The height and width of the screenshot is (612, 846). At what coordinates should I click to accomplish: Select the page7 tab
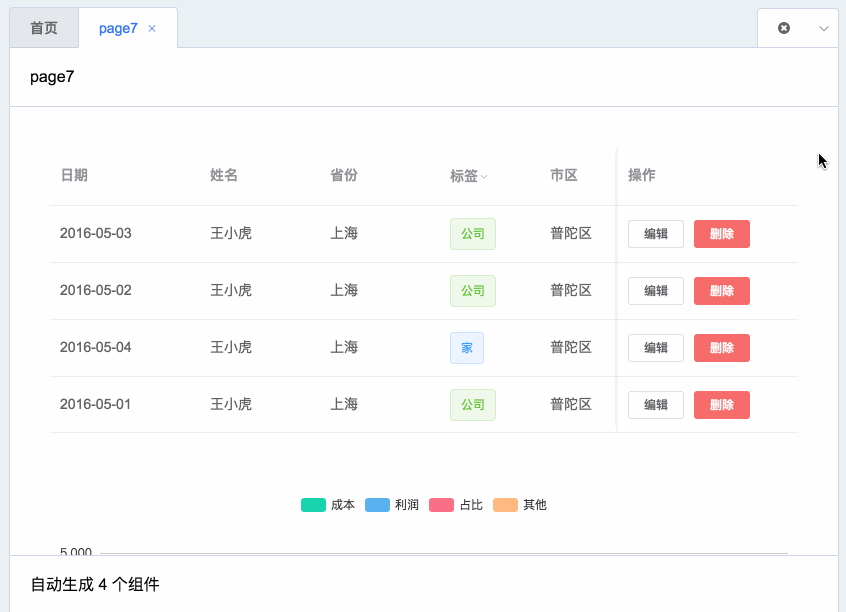pos(118,28)
